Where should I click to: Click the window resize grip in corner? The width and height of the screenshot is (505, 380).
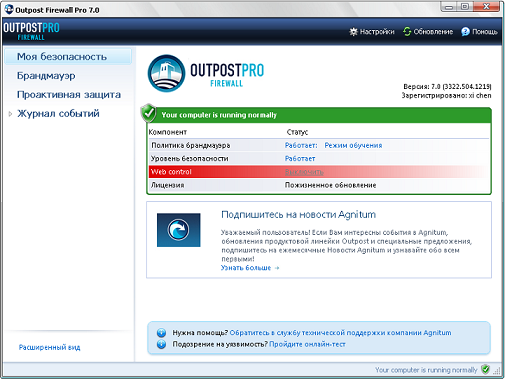click(x=497, y=371)
